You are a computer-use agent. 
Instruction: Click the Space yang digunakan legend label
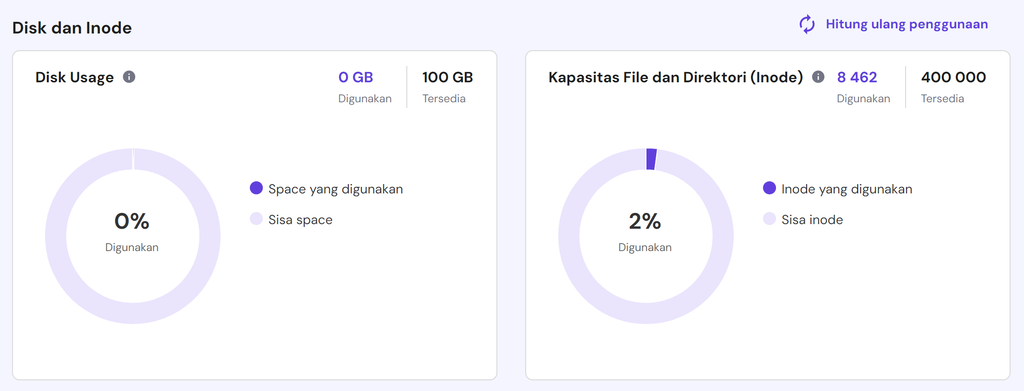click(x=336, y=189)
